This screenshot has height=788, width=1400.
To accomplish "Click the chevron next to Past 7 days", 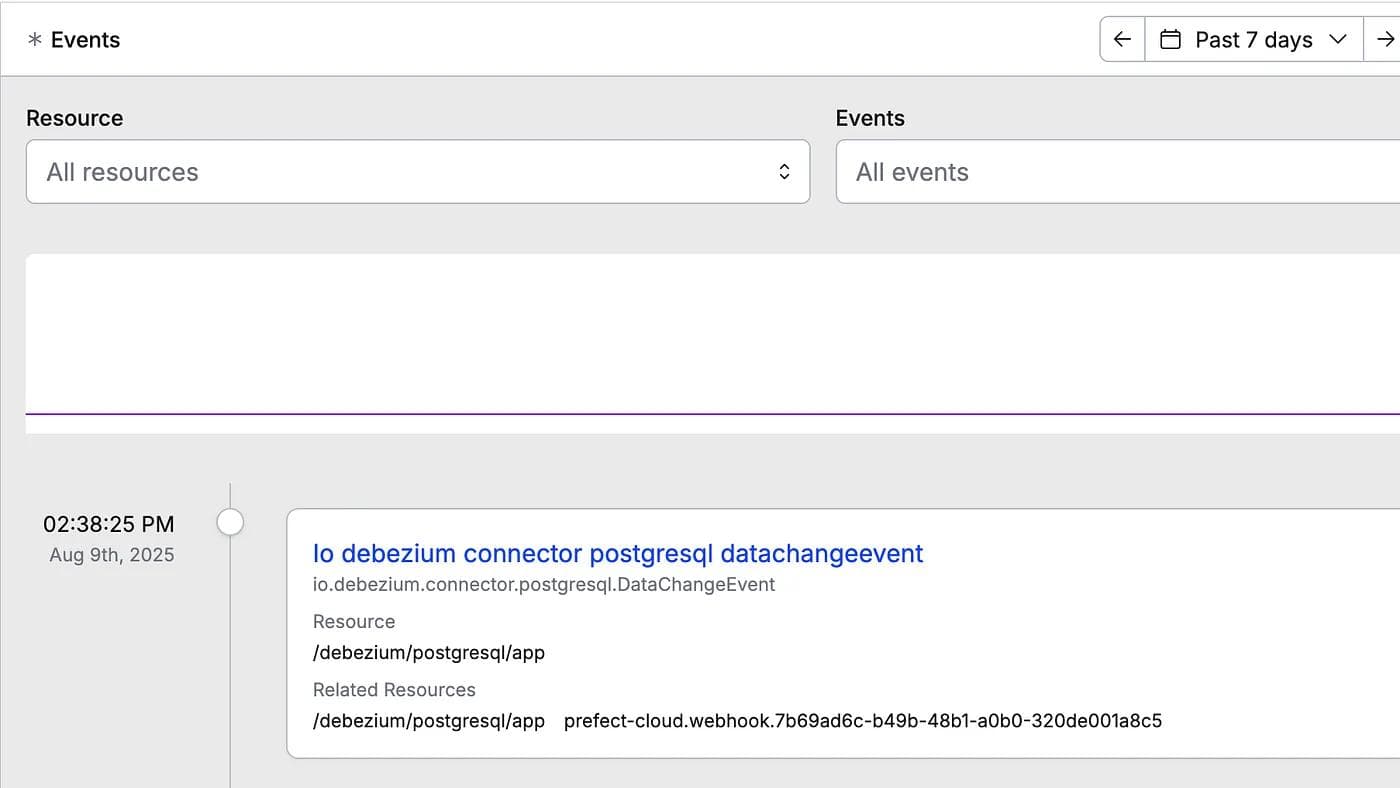I will tap(1337, 40).
